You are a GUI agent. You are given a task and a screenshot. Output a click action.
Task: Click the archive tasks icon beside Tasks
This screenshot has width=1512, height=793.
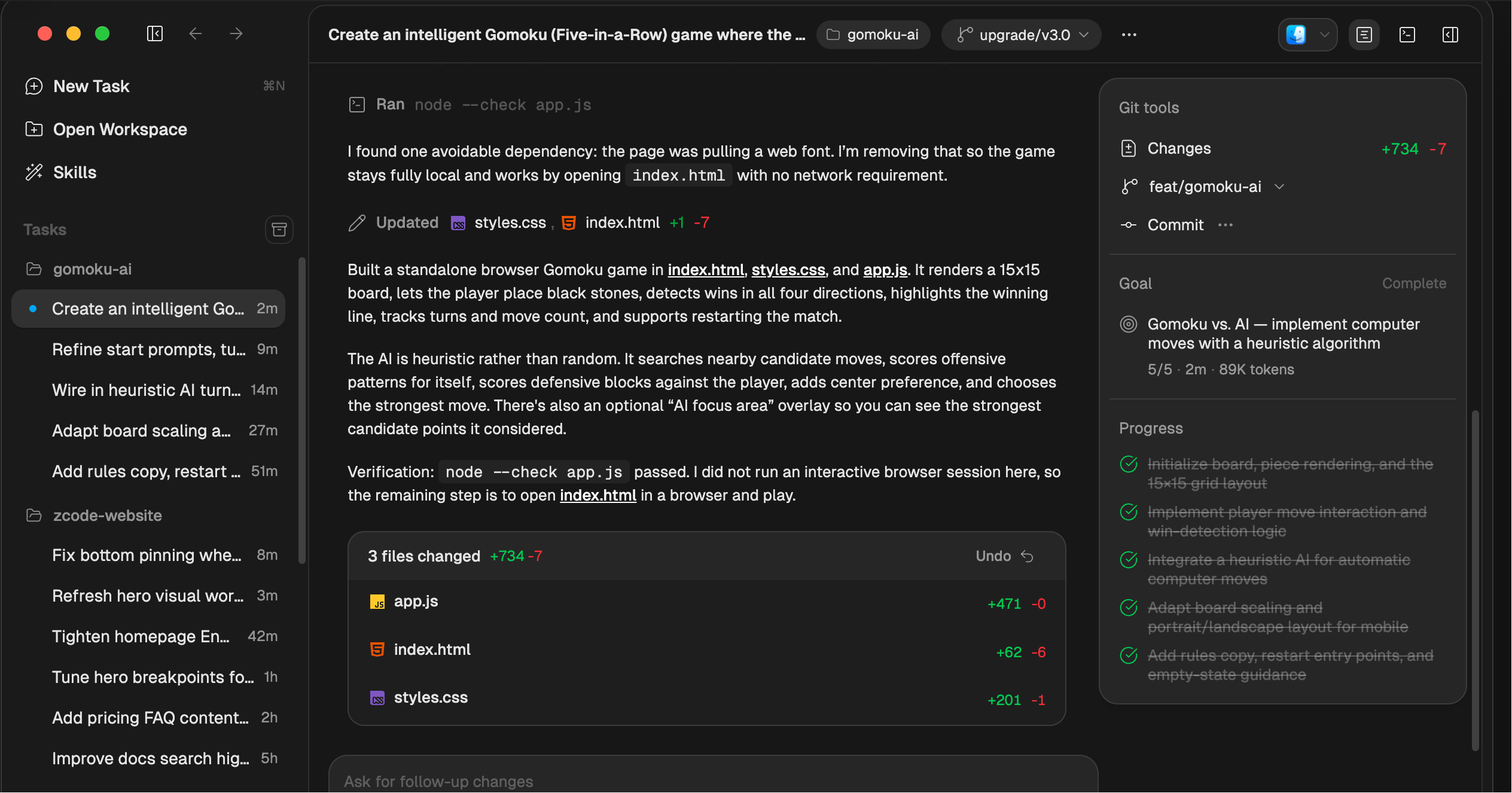click(x=279, y=230)
